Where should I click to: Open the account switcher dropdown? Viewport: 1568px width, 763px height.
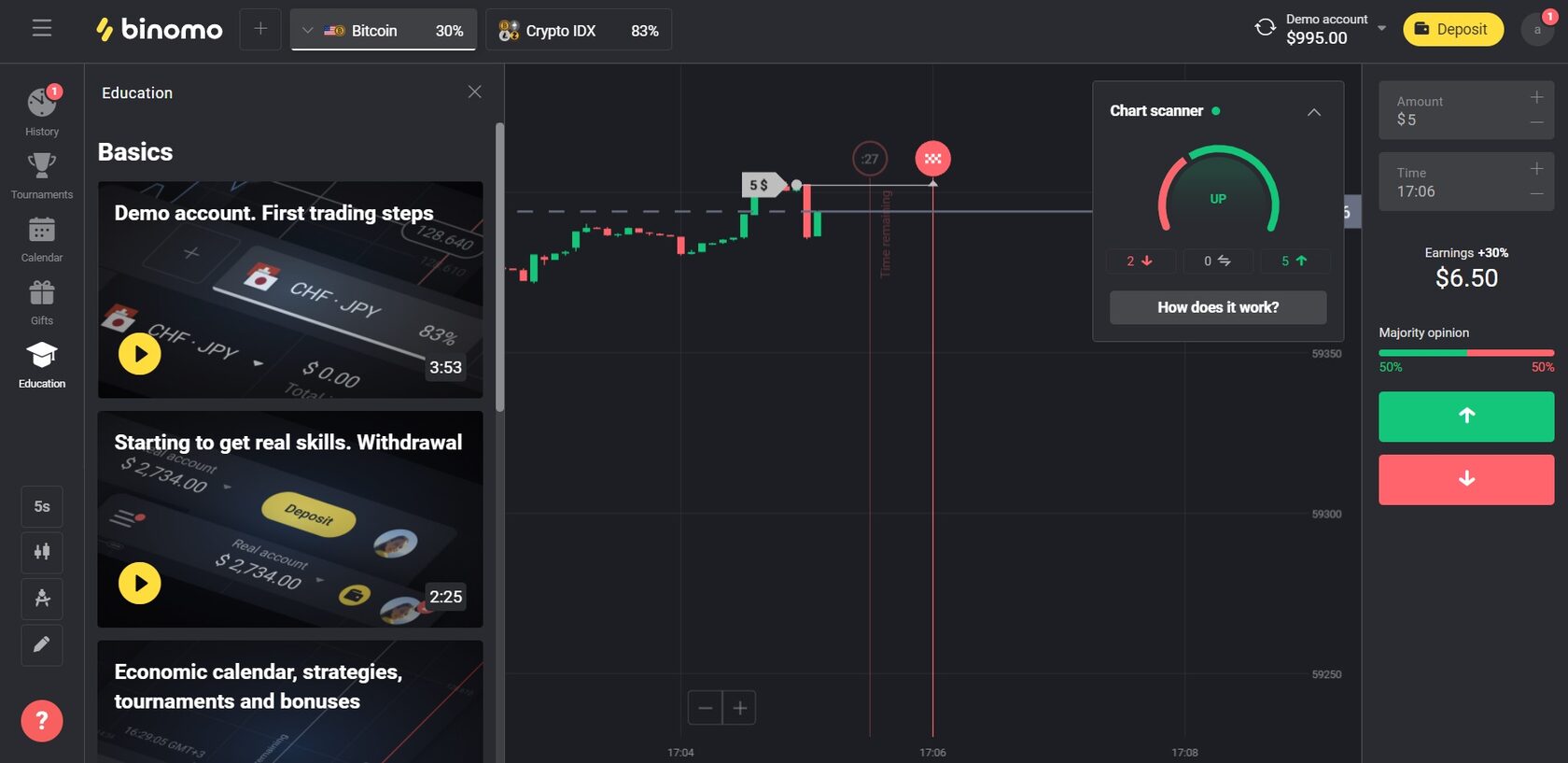click(x=1381, y=28)
